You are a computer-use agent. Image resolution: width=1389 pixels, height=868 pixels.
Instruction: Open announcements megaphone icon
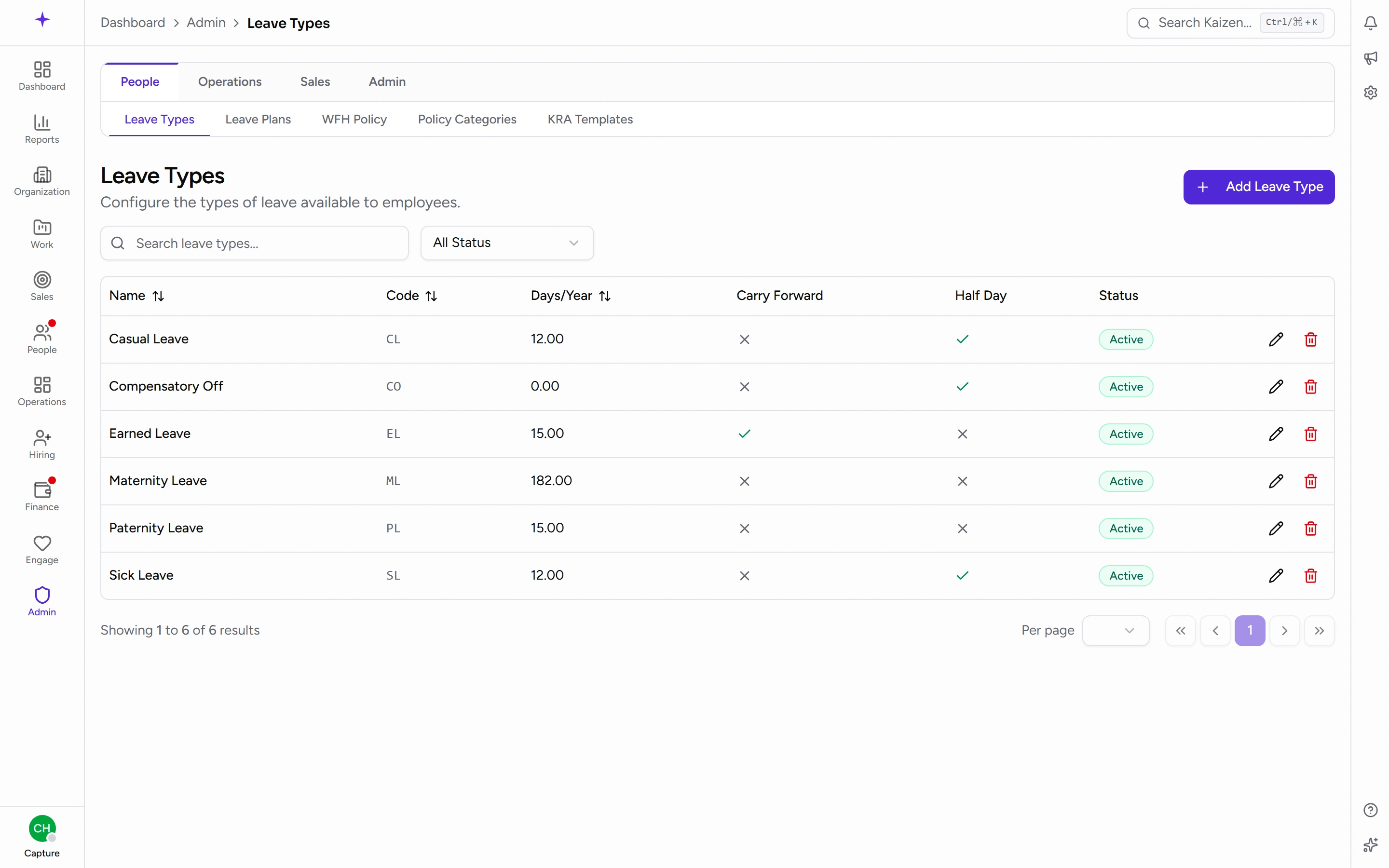[x=1370, y=57]
